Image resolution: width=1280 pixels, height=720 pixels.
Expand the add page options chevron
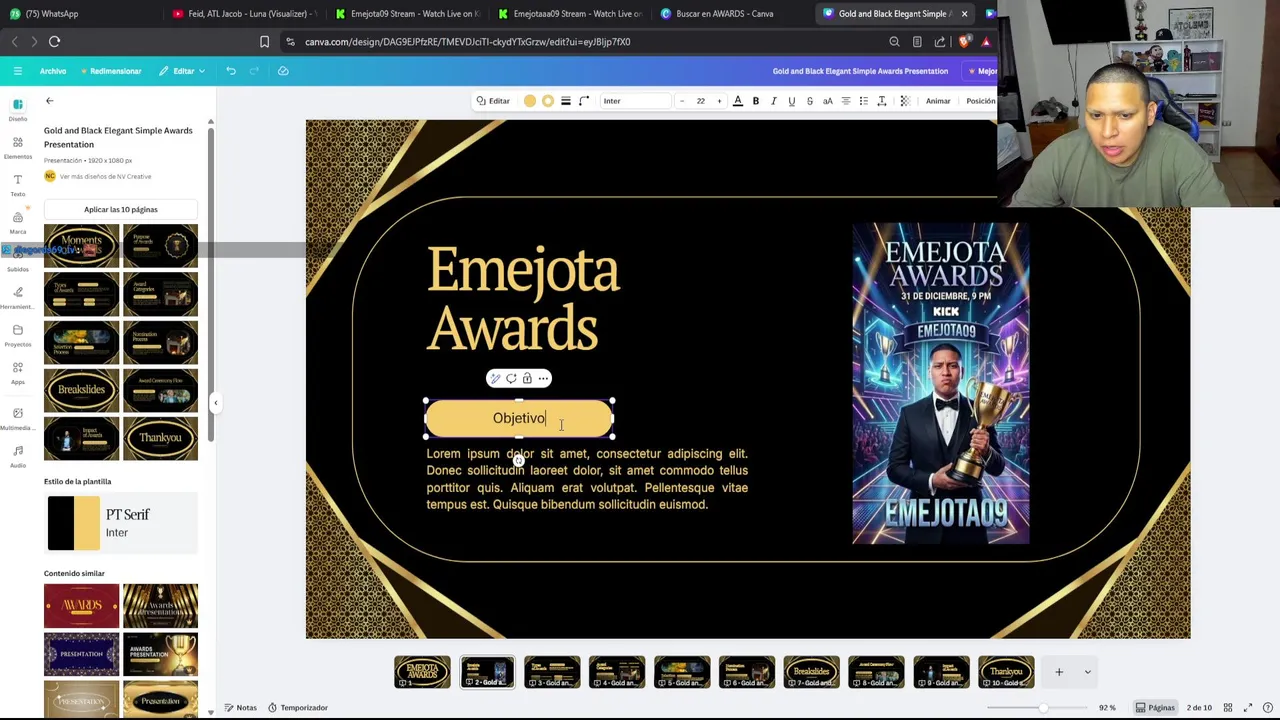click(1088, 672)
